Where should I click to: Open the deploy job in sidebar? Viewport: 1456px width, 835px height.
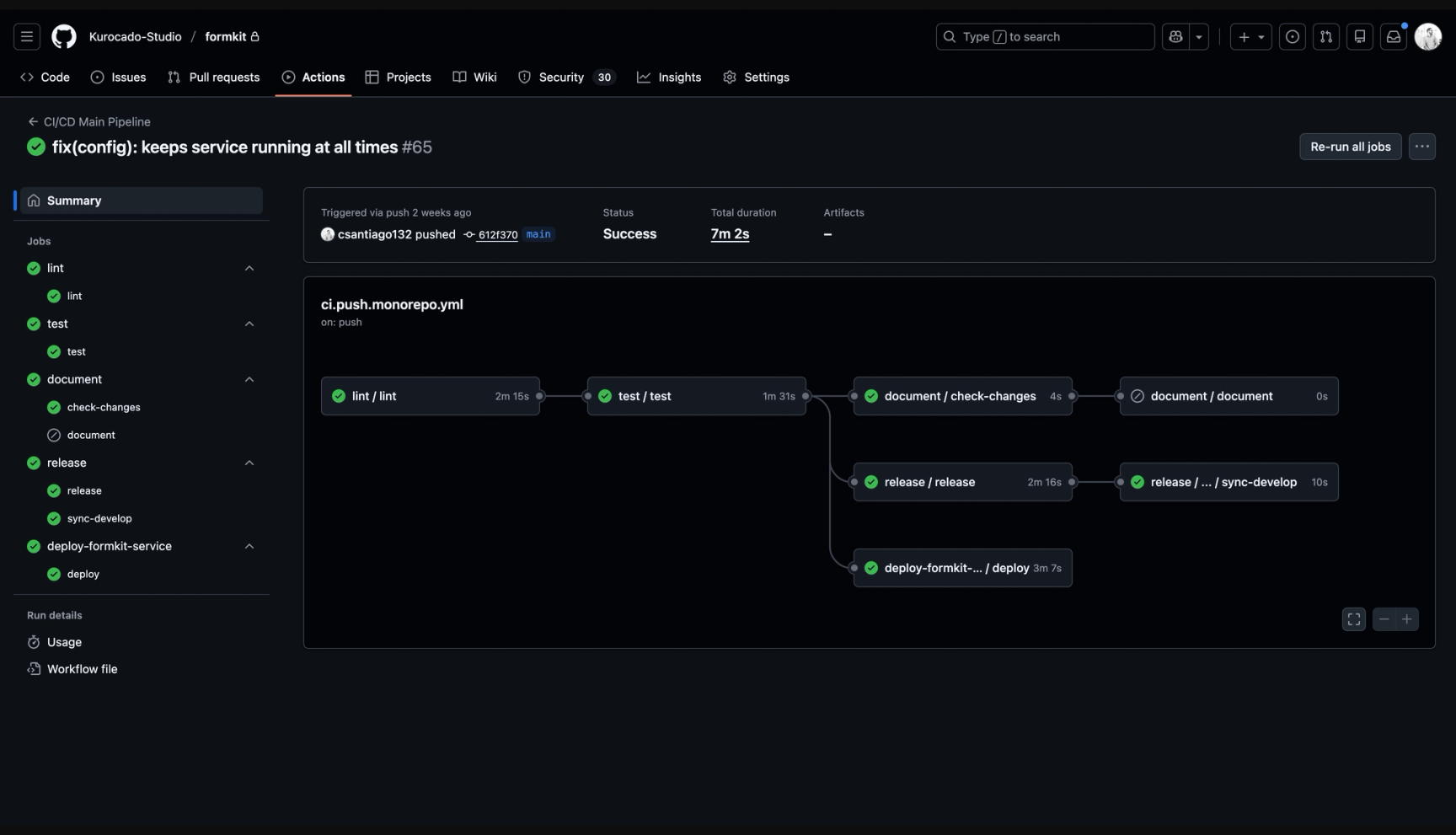(83, 575)
